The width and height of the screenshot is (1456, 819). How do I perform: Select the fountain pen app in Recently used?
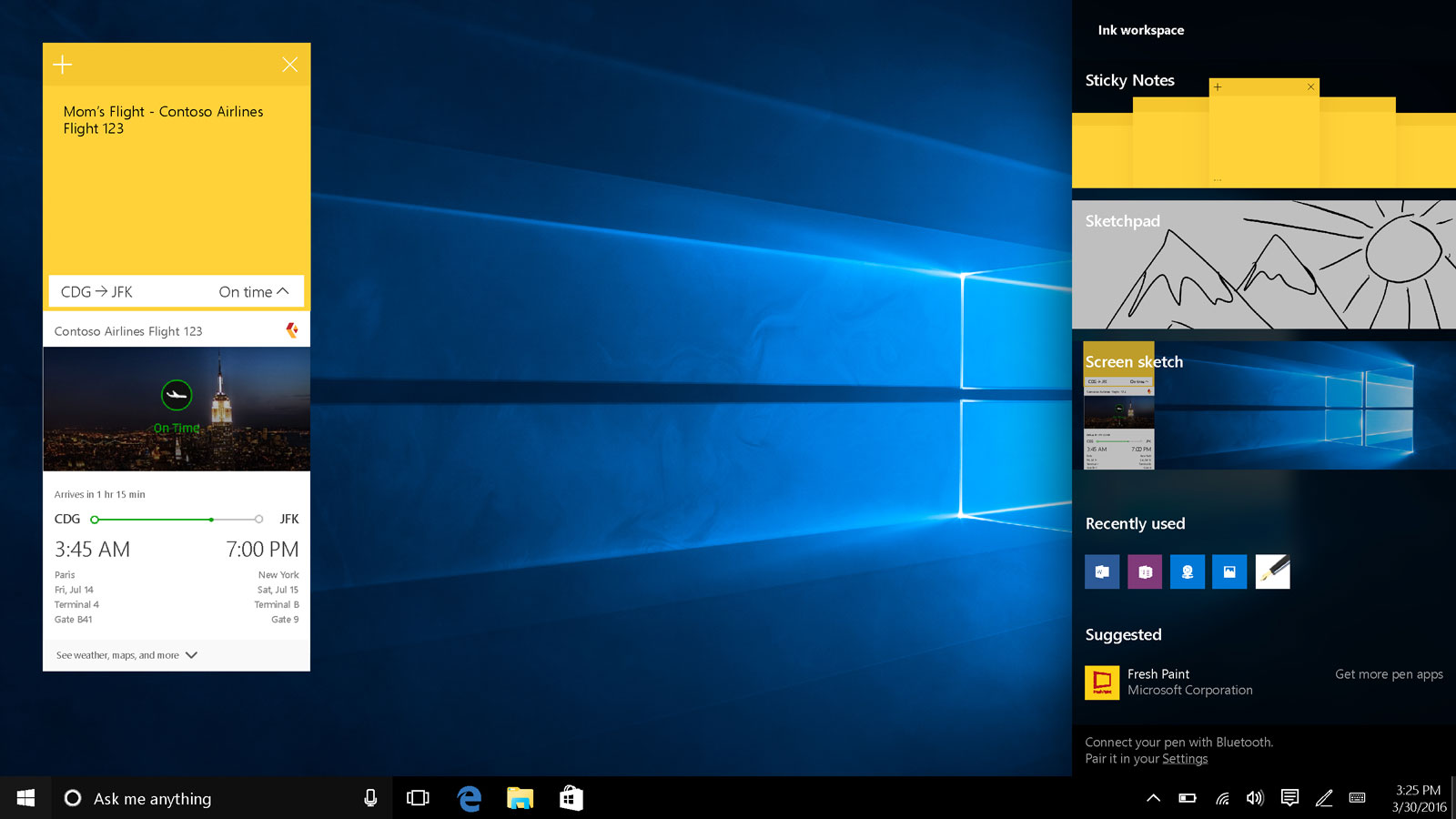point(1273,571)
